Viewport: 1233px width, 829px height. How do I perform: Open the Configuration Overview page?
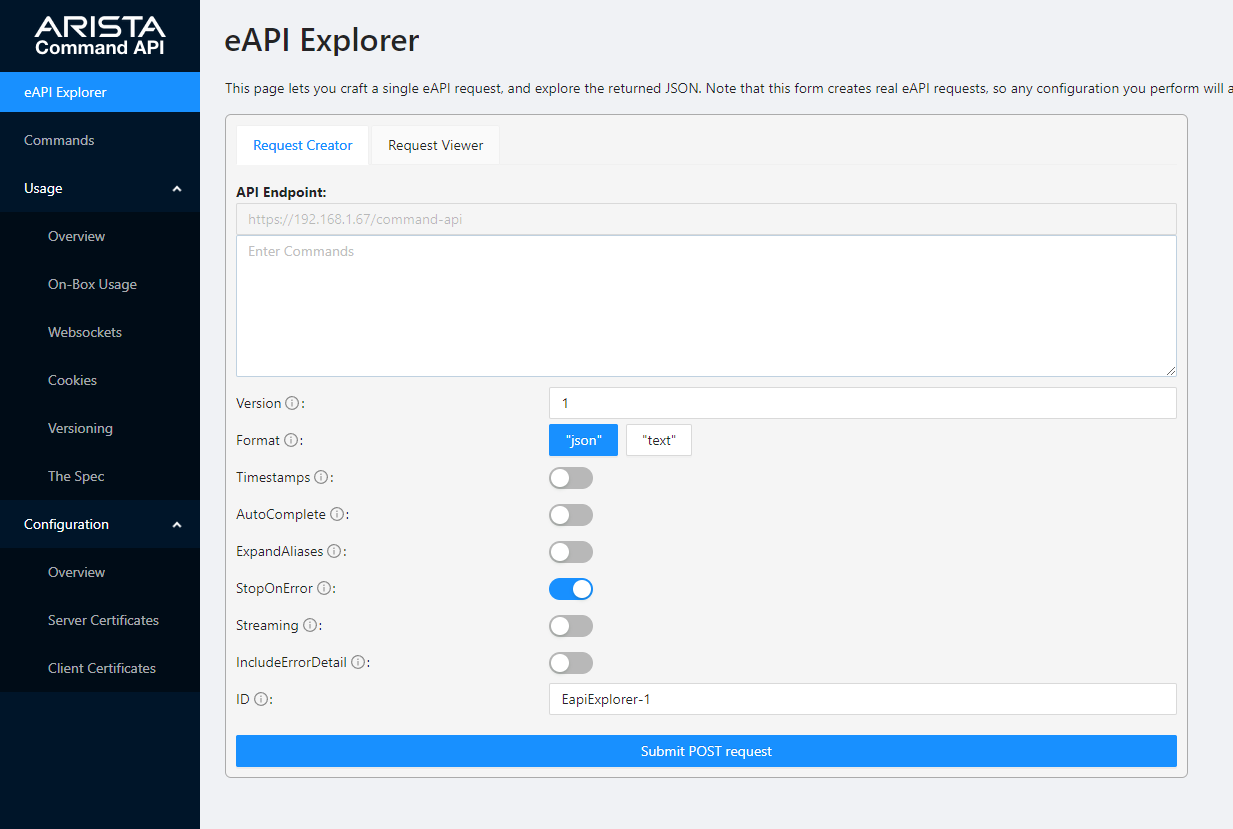point(100,572)
